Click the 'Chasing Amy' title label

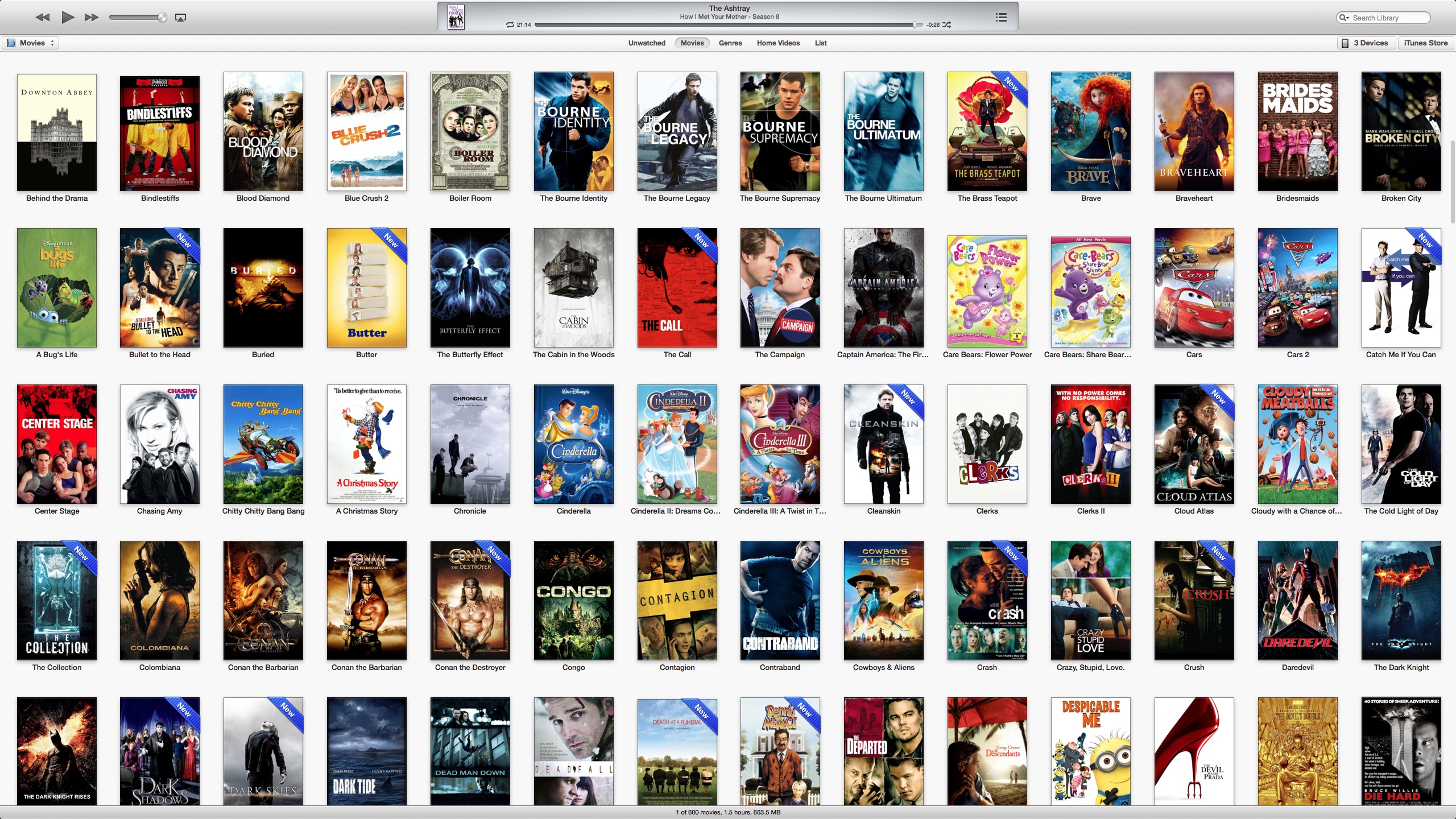[x=160, y=511]
